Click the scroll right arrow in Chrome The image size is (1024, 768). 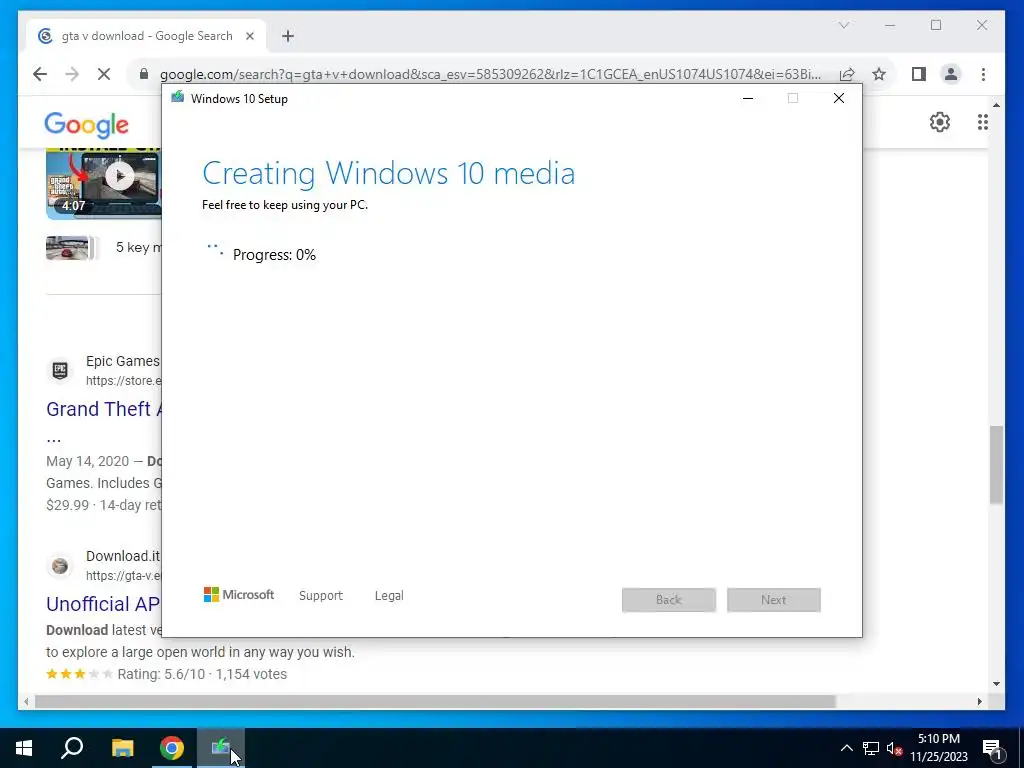(980, 701)
